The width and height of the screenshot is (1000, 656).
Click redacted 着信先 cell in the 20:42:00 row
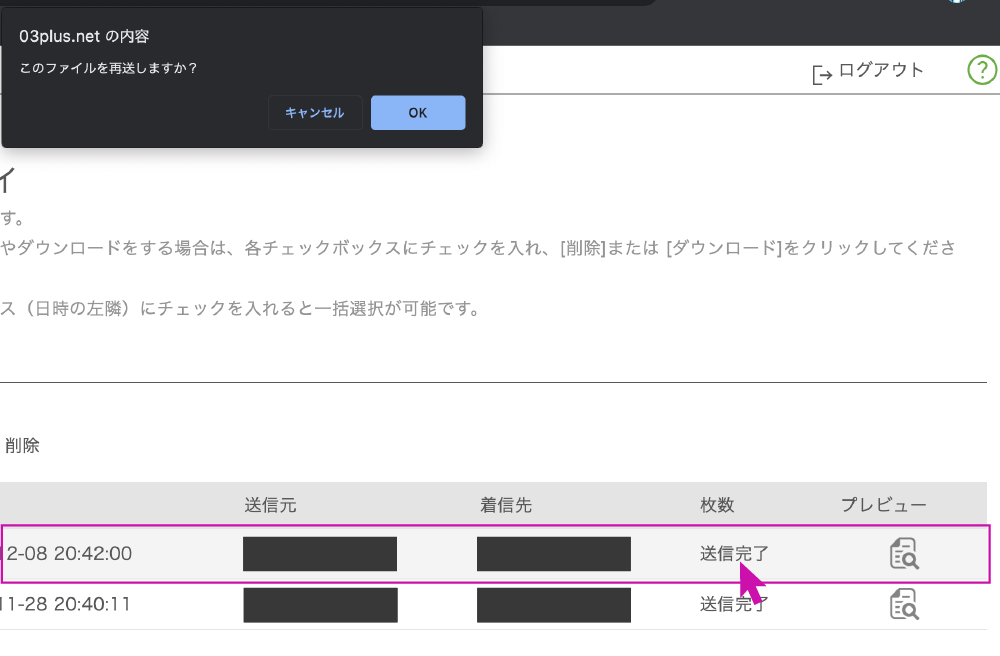pos(554,554)
